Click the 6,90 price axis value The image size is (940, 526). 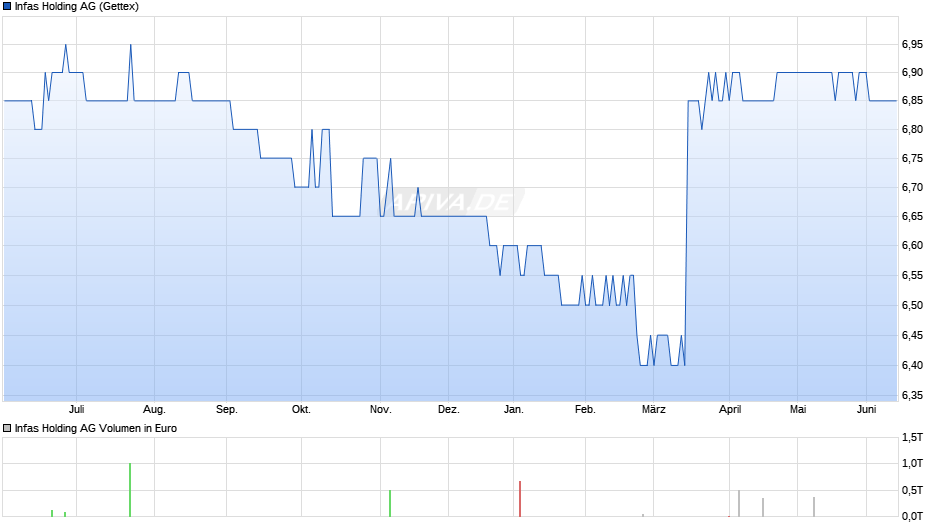(x=912, y=73)
